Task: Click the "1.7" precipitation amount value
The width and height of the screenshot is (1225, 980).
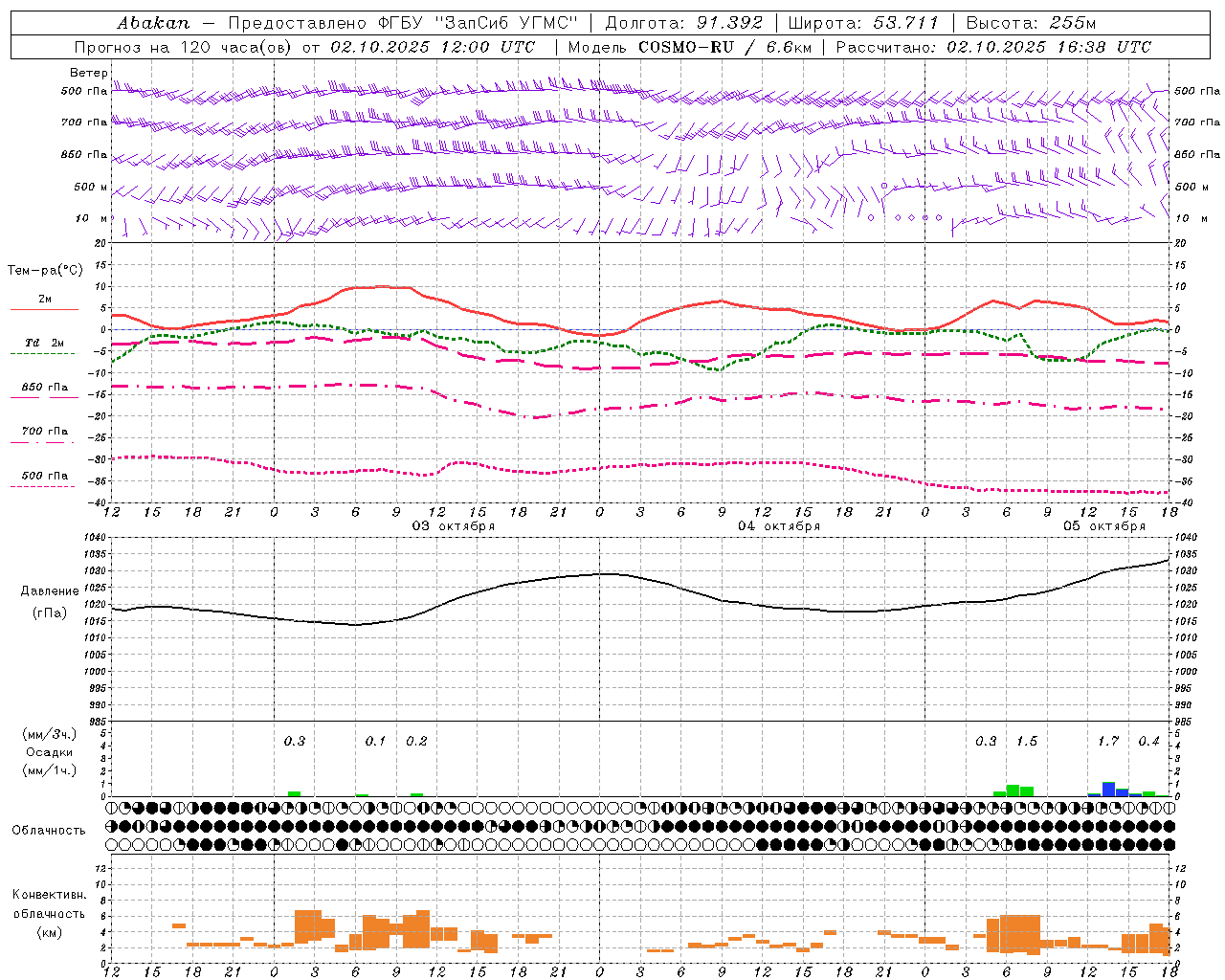Action: point(1108,742)
